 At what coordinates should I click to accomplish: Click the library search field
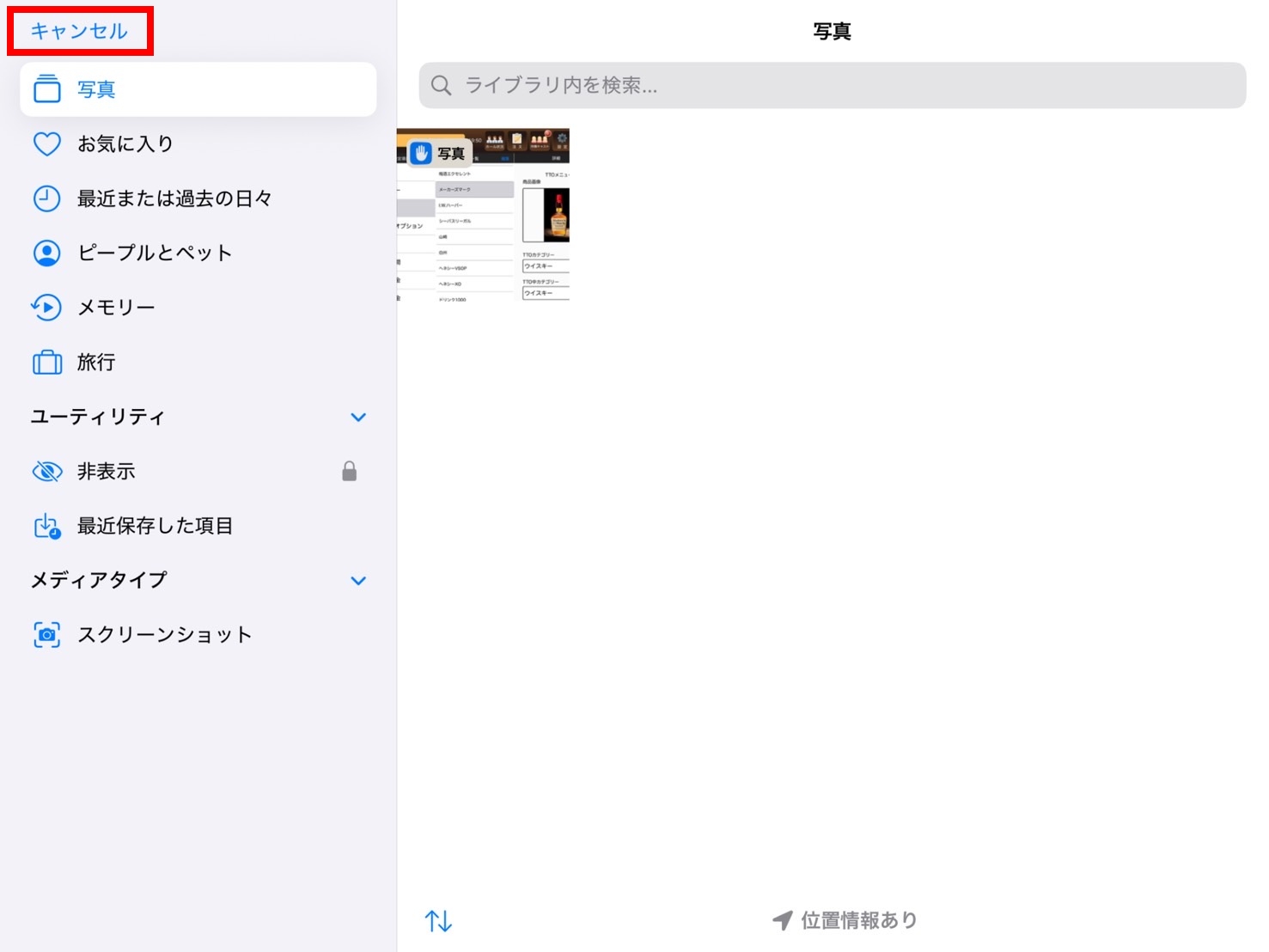[832, 85]
